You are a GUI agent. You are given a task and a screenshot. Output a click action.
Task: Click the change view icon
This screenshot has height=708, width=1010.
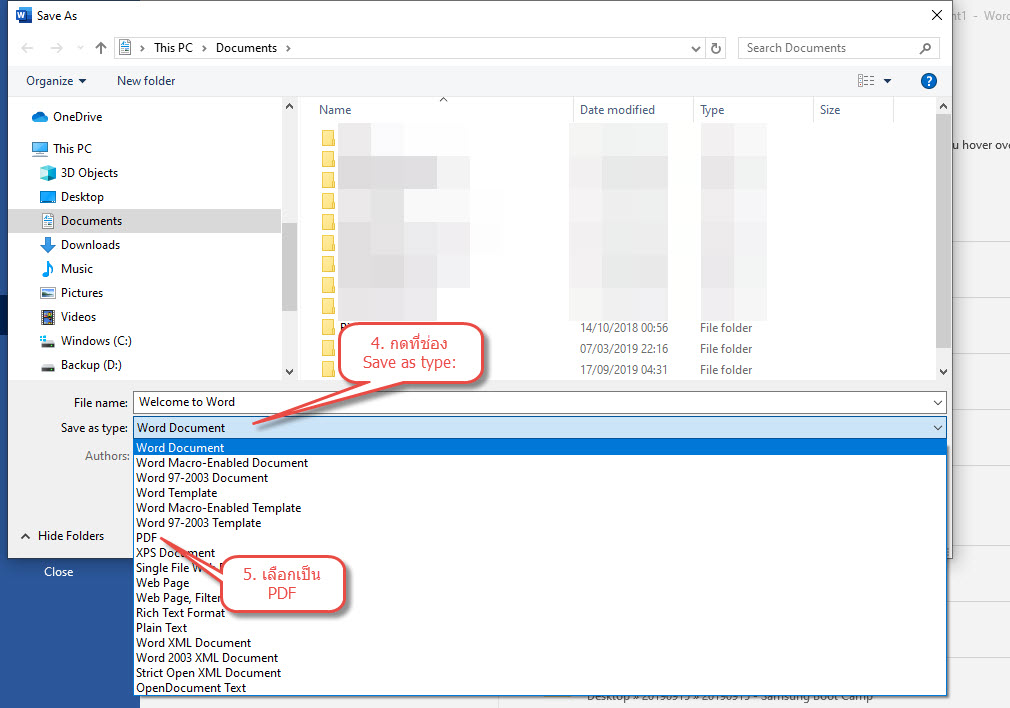coord(866,81)
